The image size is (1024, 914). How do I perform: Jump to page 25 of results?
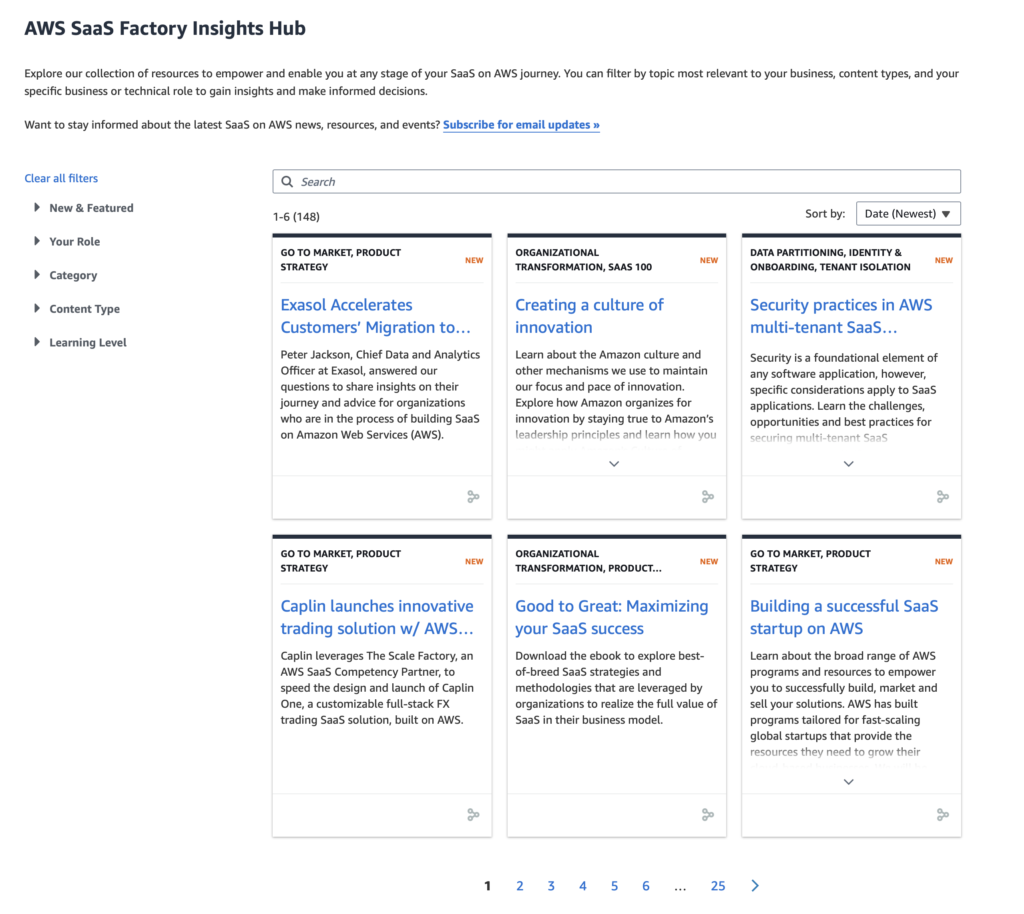tap(718, 886)
